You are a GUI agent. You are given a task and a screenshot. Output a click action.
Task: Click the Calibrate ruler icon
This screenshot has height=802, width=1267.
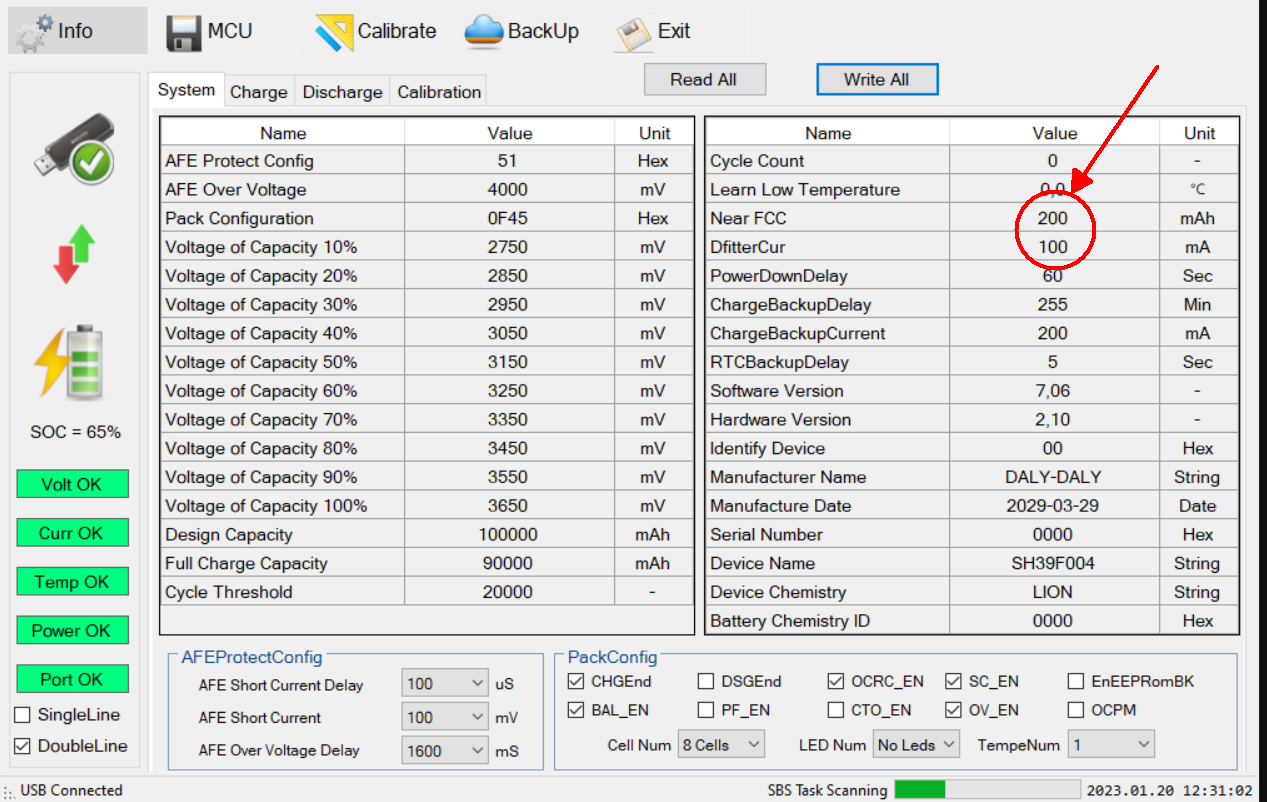point(333,31)
